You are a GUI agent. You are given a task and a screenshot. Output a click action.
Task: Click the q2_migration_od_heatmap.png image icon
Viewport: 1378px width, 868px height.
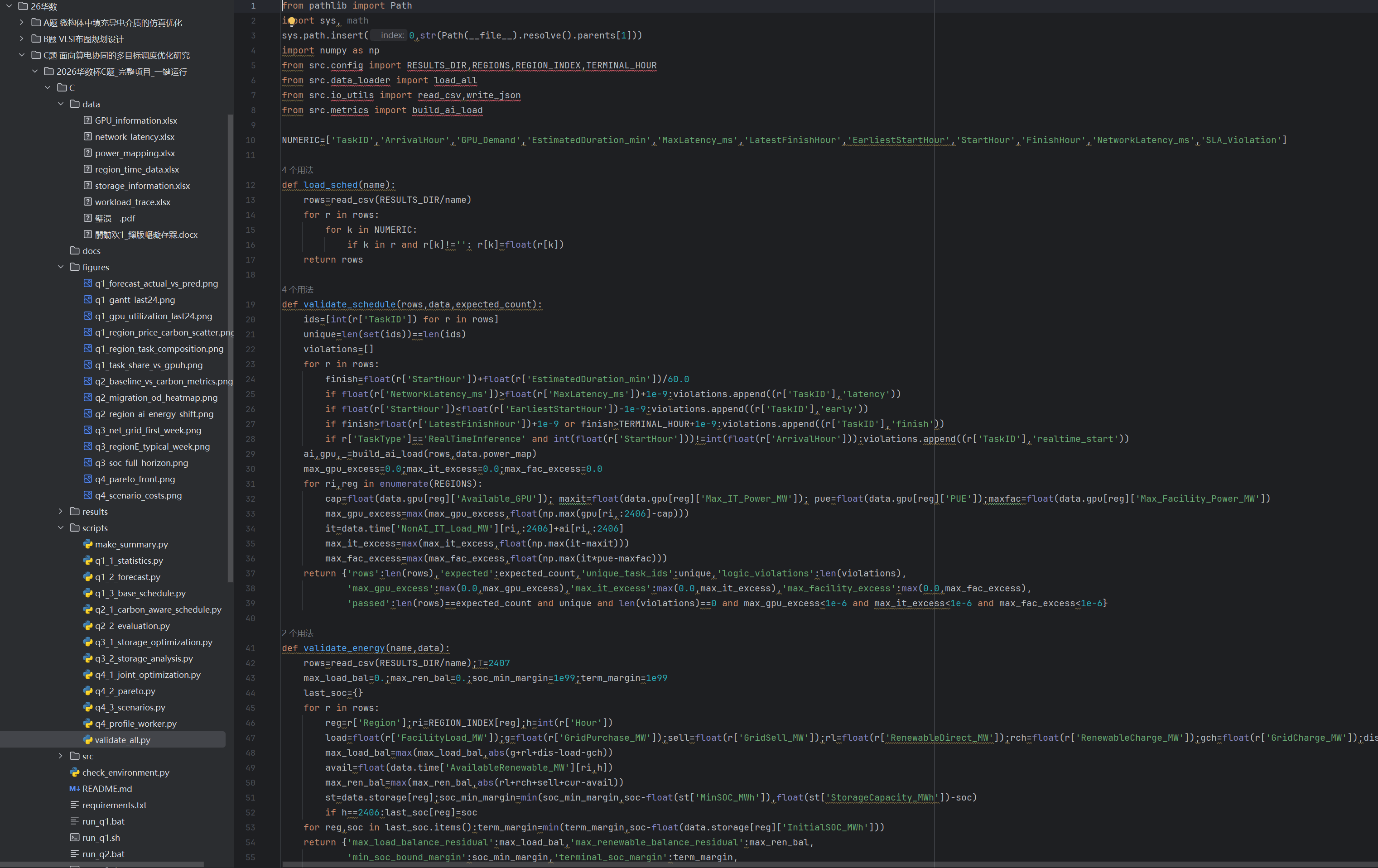pyautogui.click(x=87, y=398)
